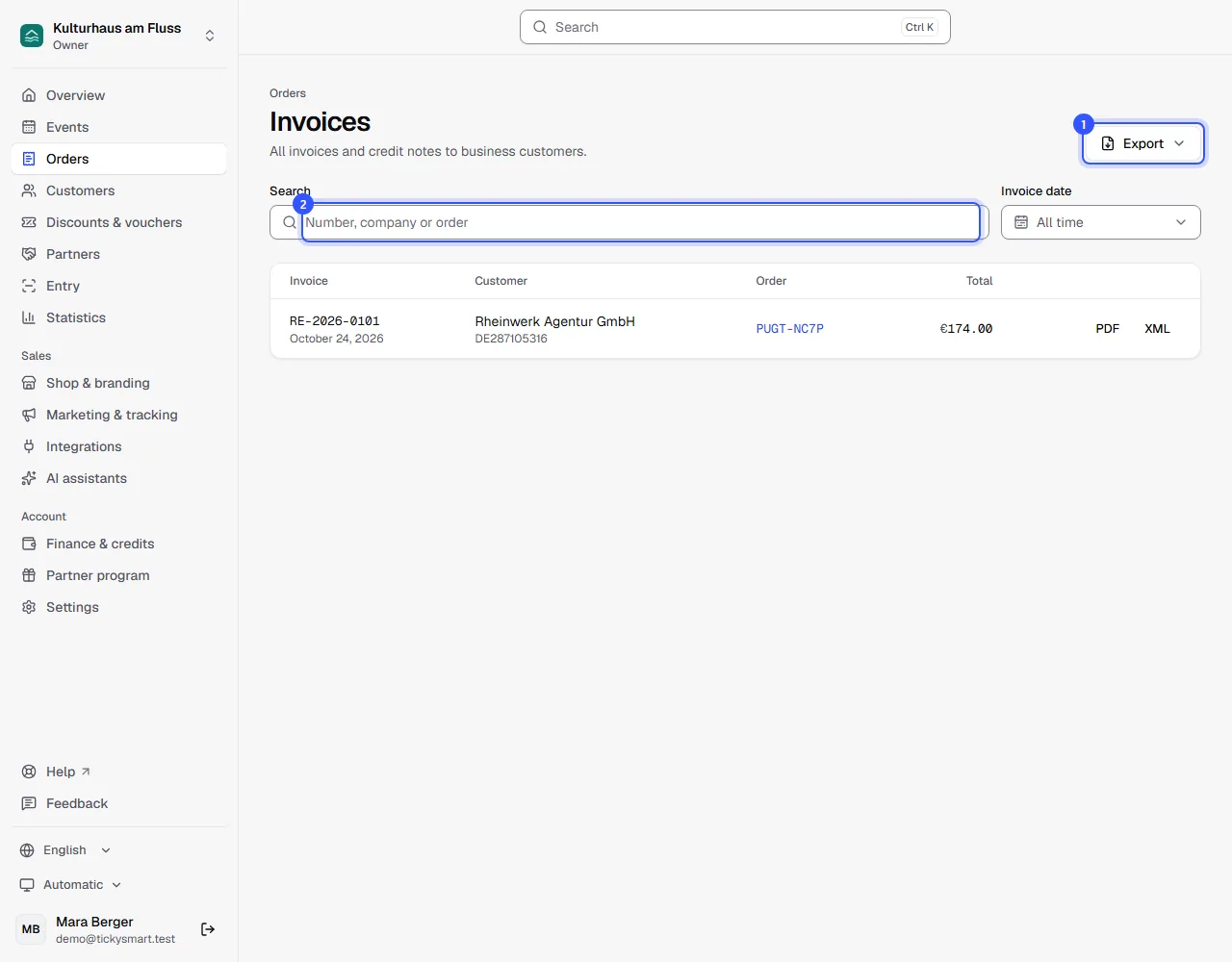This screenshot has width=1232, height=962.
Task: Click the magnifier icon in top search bar
Action: [x=540, y=27]
